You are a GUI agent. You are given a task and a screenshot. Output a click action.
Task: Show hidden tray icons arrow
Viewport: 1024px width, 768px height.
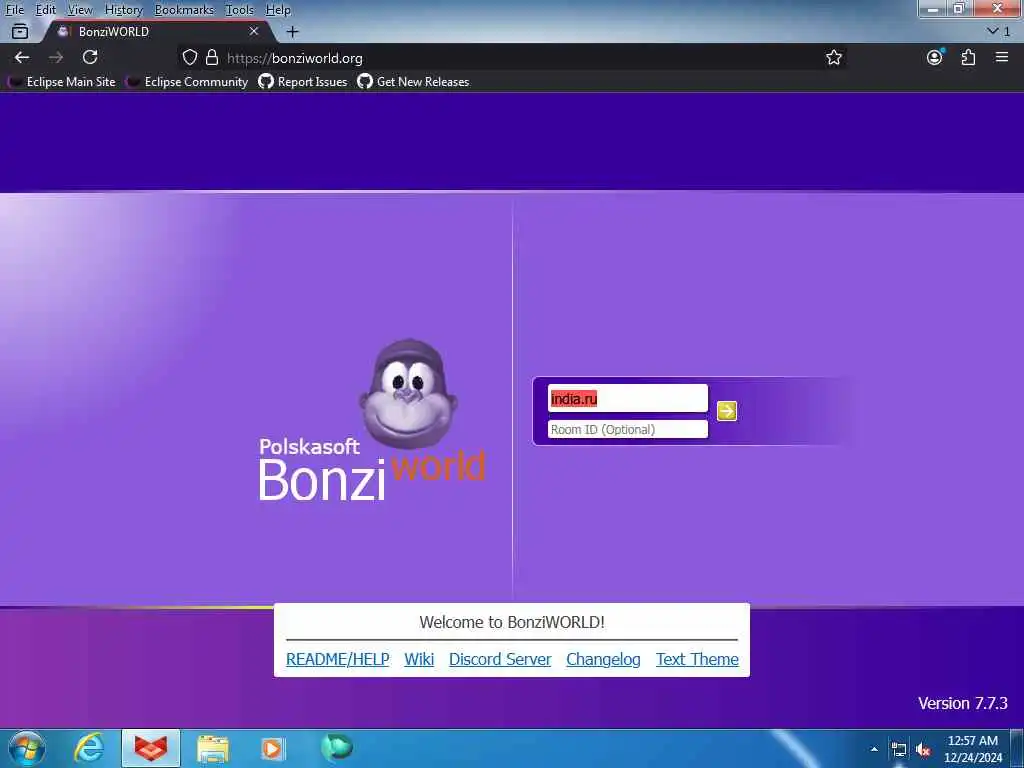[x=874, y=749]
